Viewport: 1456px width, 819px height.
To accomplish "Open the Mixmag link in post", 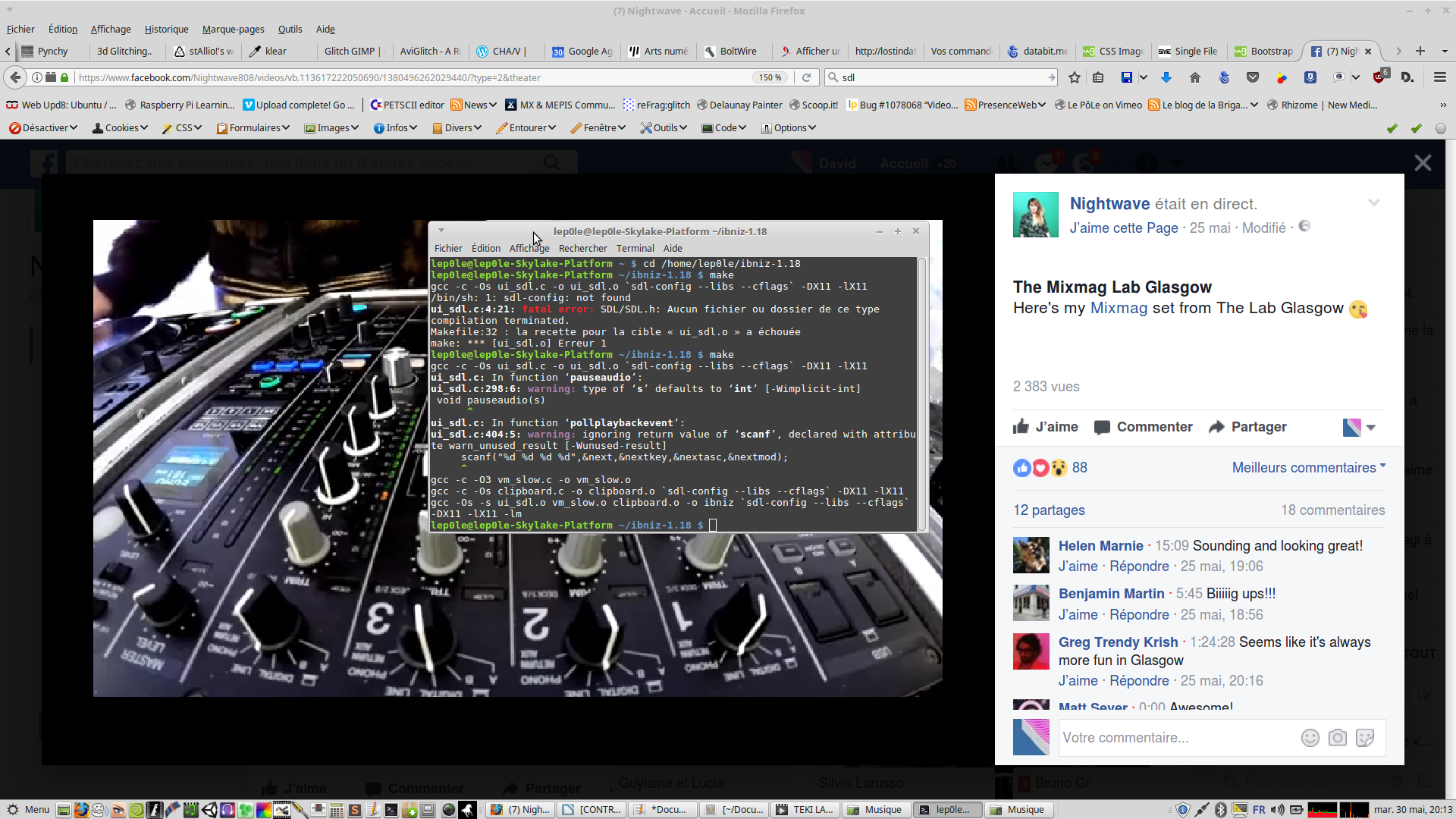I will click(x=1119, y=309).
